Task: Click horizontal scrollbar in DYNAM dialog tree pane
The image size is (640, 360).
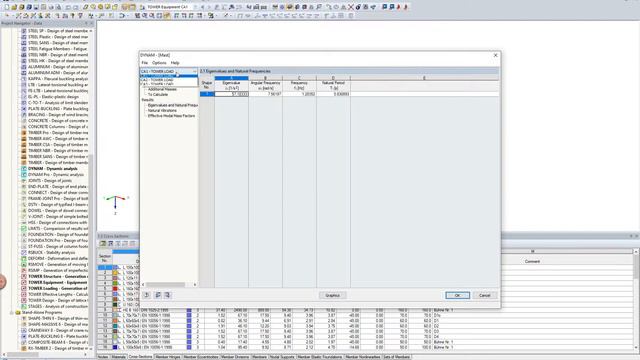Action: tap(165, 284)
